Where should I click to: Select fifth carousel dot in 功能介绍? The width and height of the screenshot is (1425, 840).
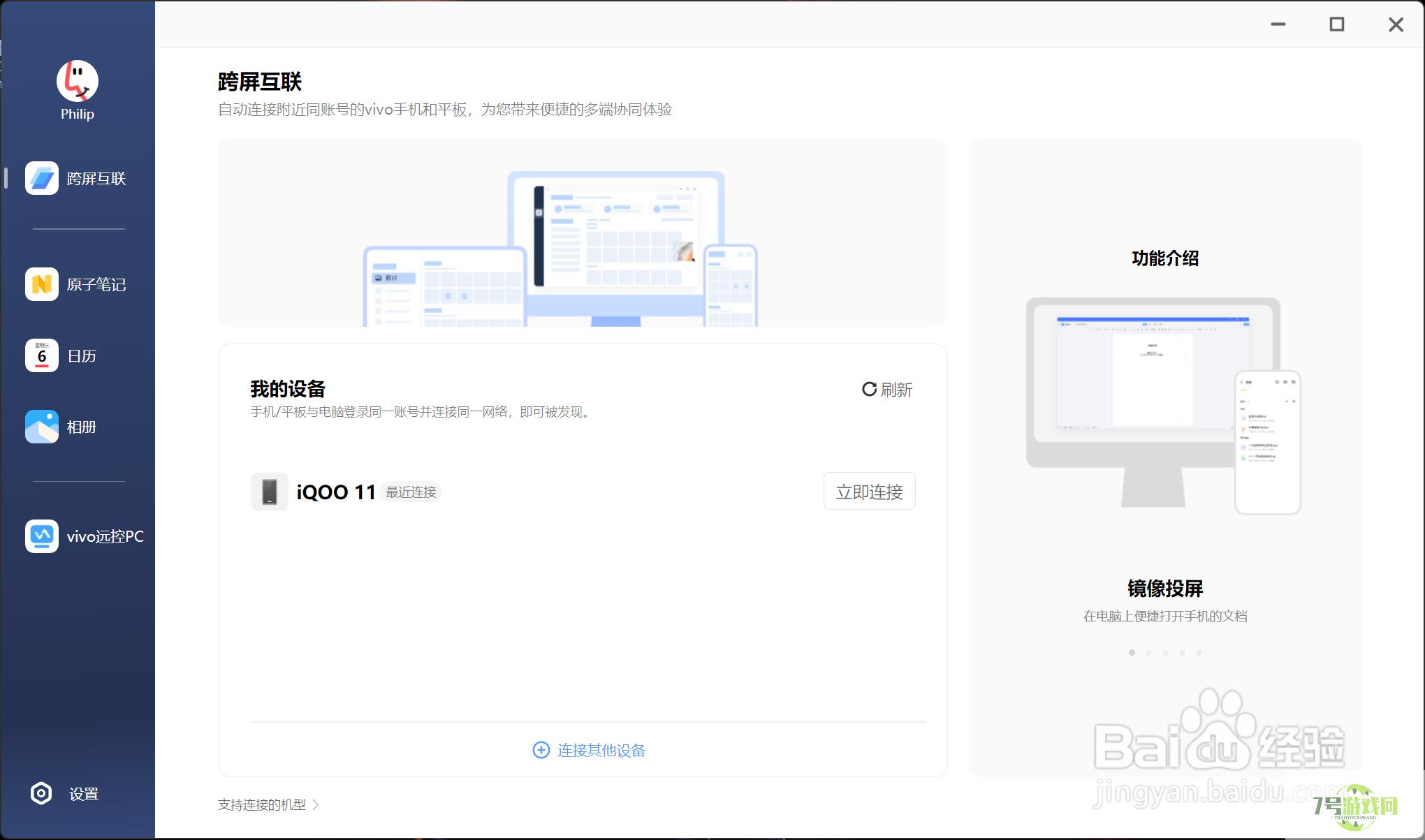1199,652
